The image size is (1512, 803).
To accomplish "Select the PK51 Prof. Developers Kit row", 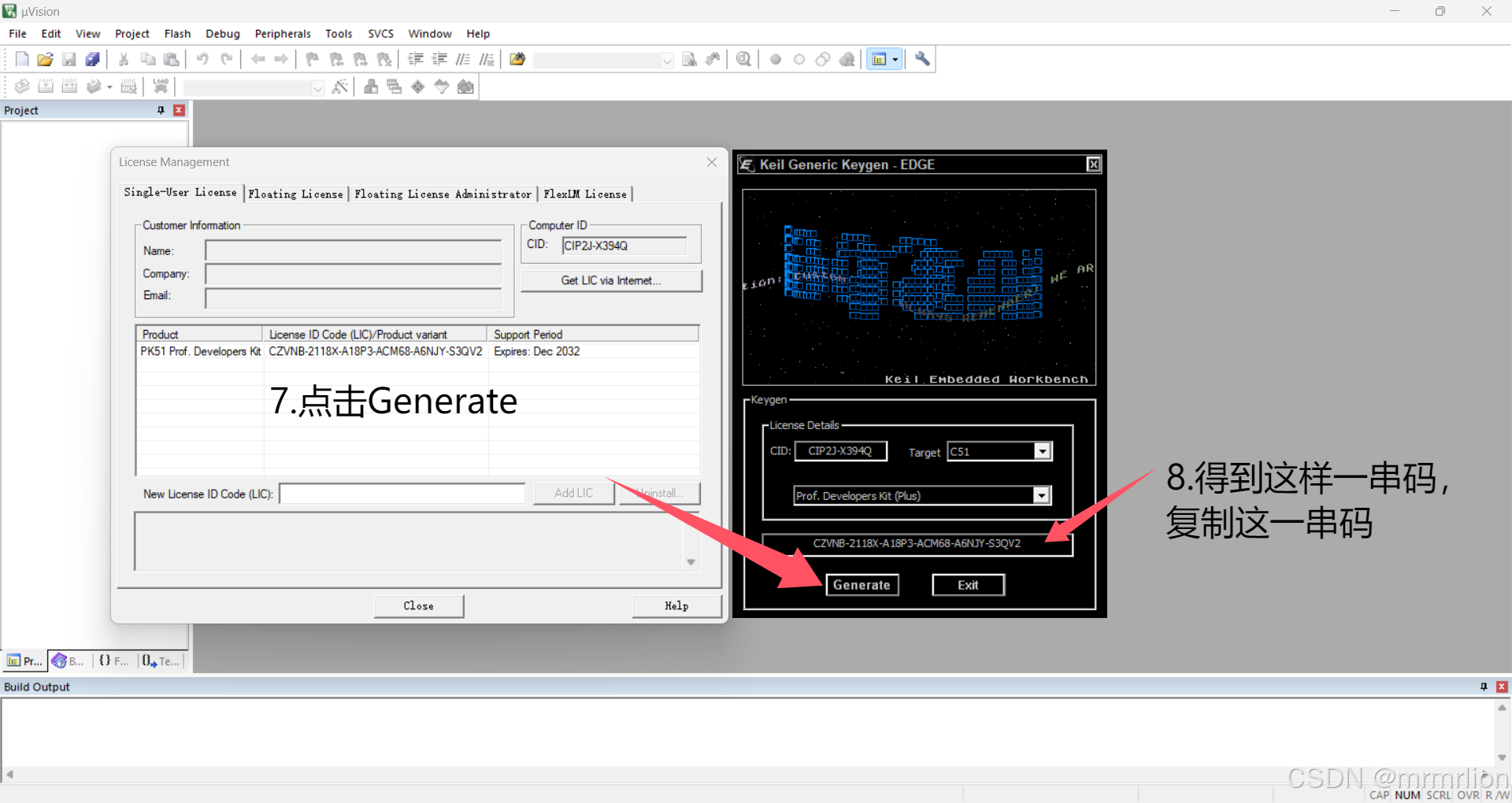I will click(x=417, y=351).
